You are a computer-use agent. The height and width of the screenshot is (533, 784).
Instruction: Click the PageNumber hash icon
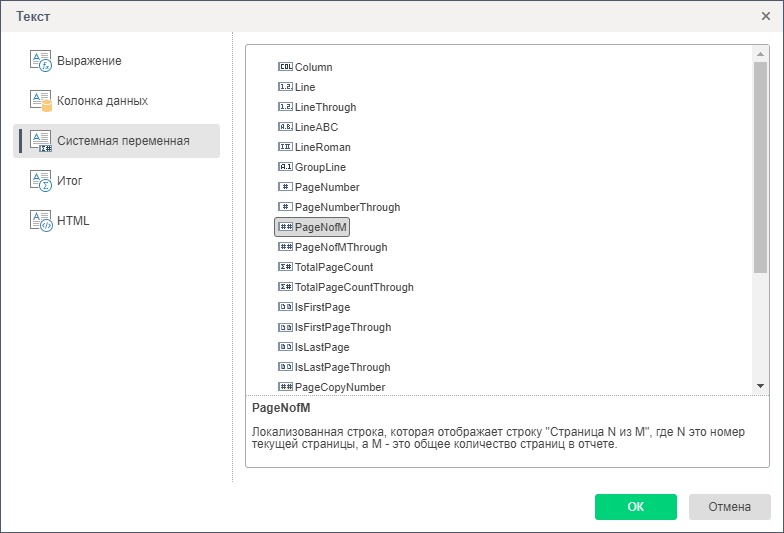pyautogui.click(x=285, y=187)
